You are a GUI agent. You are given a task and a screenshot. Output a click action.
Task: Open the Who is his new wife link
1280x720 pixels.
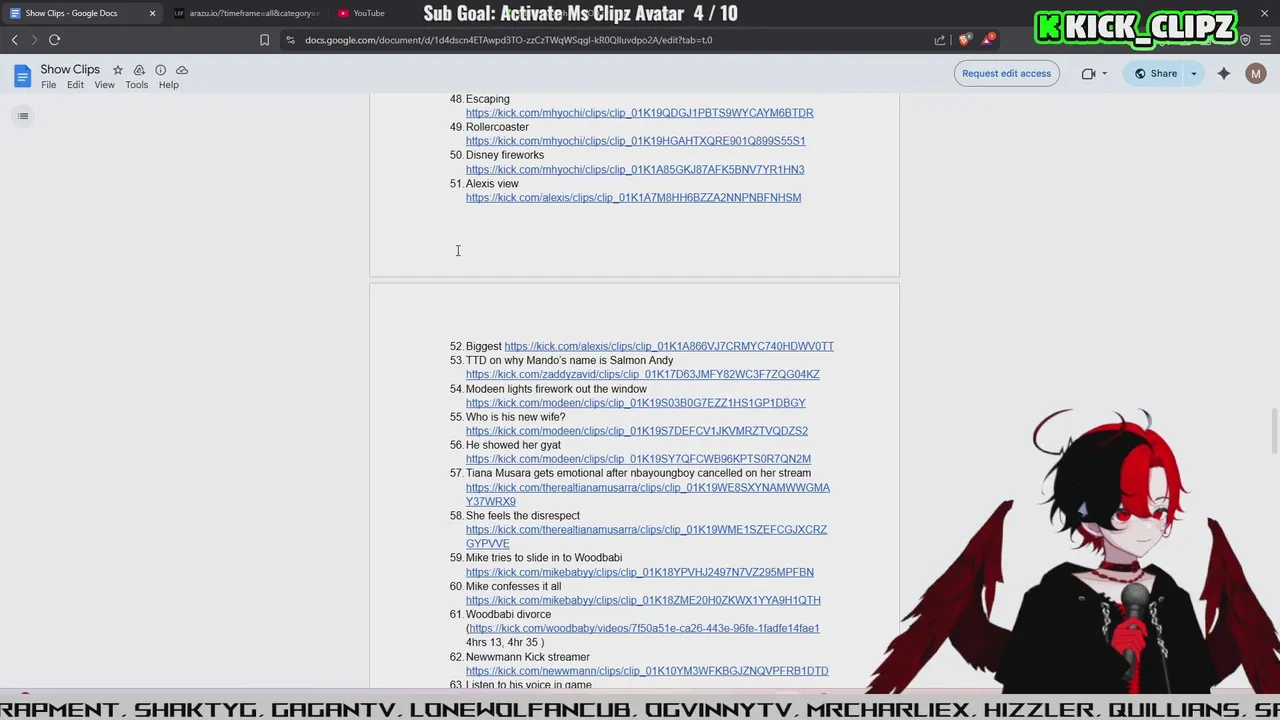pyautogui.click(x=637, y=431)
